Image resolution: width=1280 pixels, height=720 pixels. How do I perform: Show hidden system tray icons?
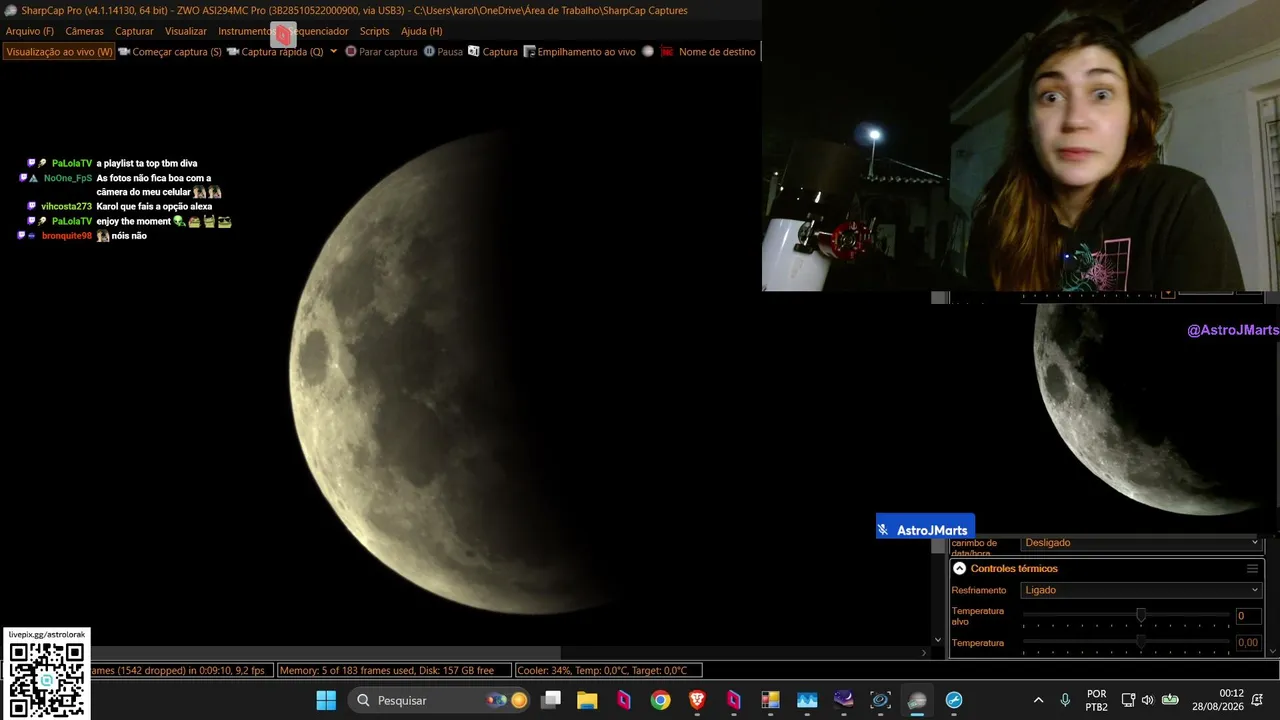1038,700
